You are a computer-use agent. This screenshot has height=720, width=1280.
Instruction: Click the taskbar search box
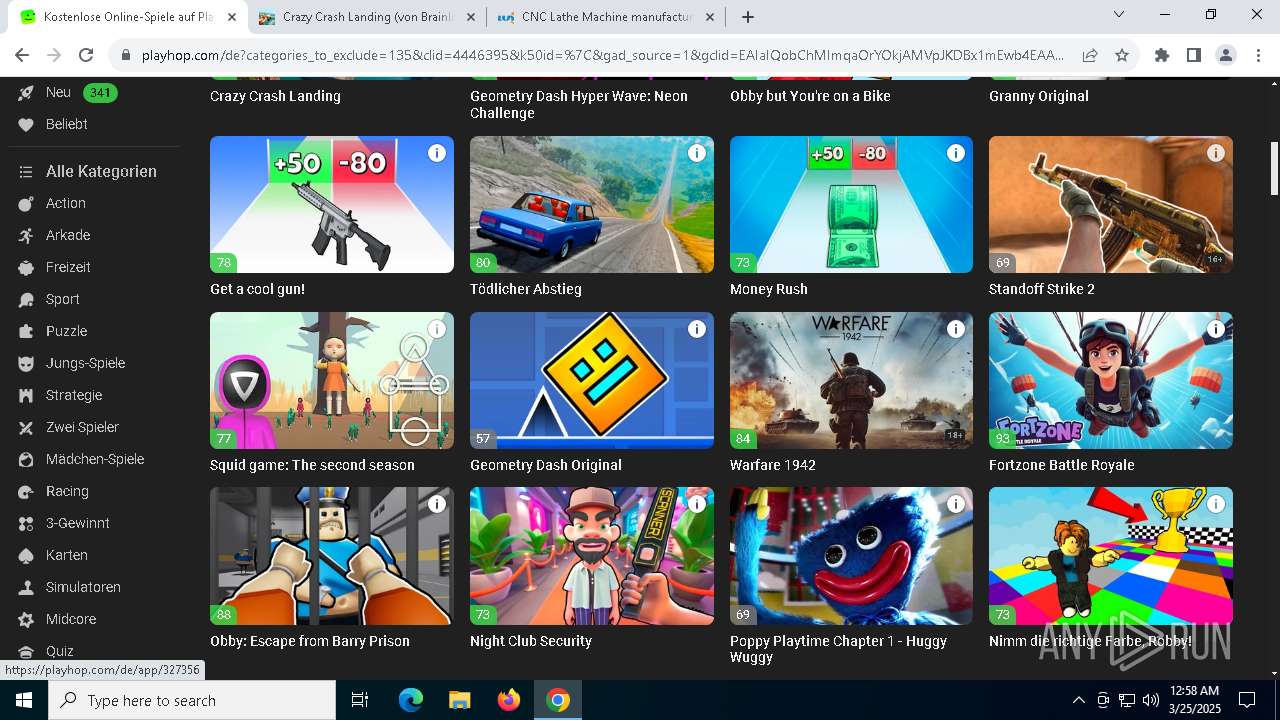click(192, 700)
